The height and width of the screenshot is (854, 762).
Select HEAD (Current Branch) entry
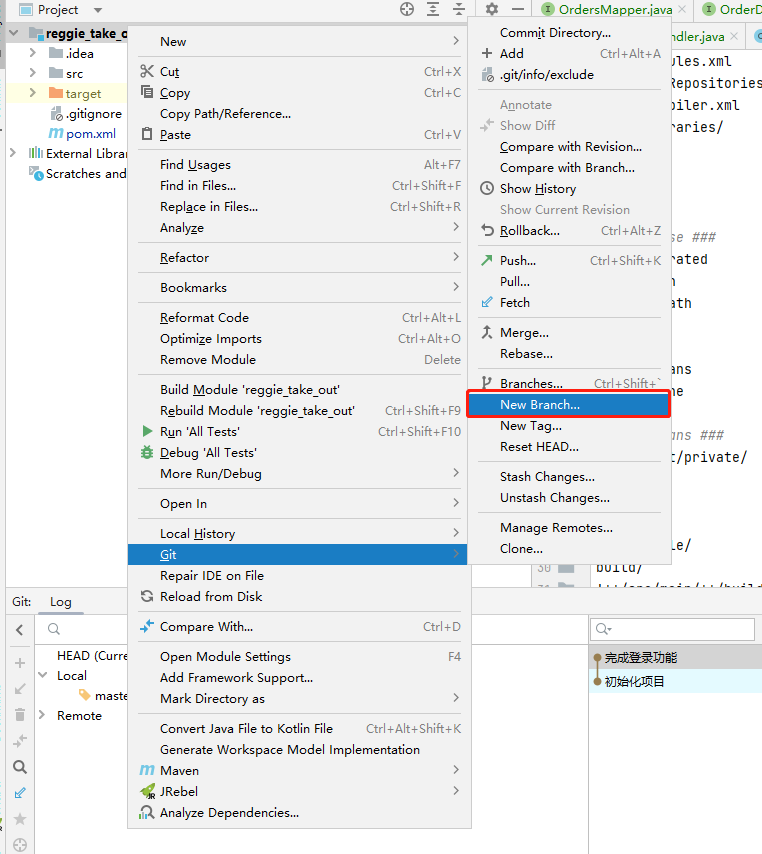tap(92, 656)
